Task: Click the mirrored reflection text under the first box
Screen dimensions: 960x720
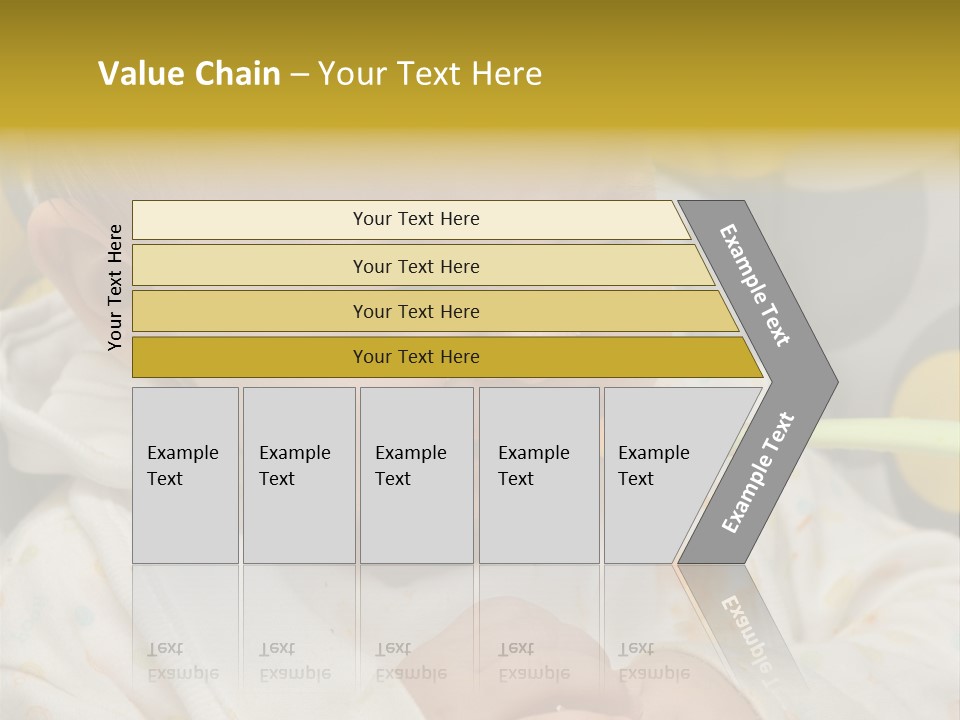Action: coord(183,661)
